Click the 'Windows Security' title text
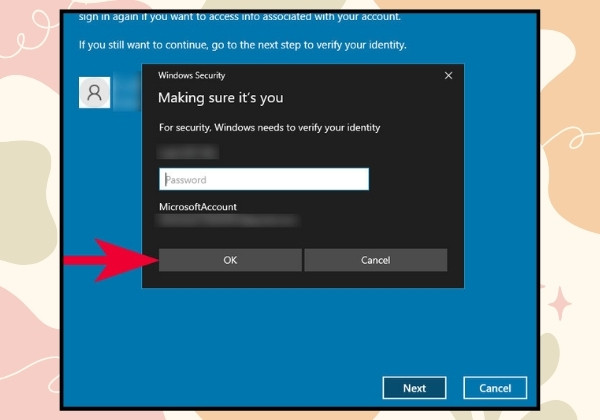 tap(192, 75)
